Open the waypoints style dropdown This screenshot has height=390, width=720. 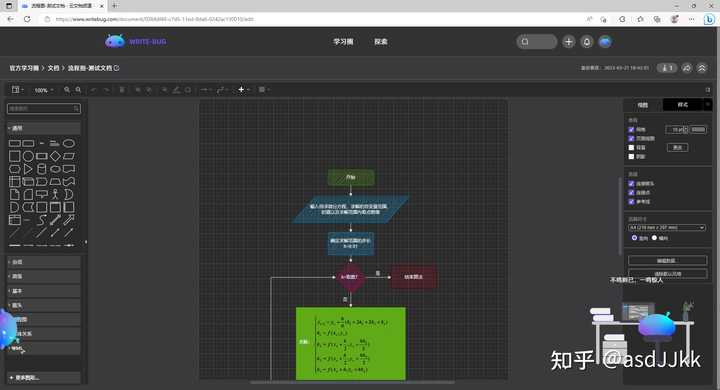pyautogui.click(x=222, y=90)
